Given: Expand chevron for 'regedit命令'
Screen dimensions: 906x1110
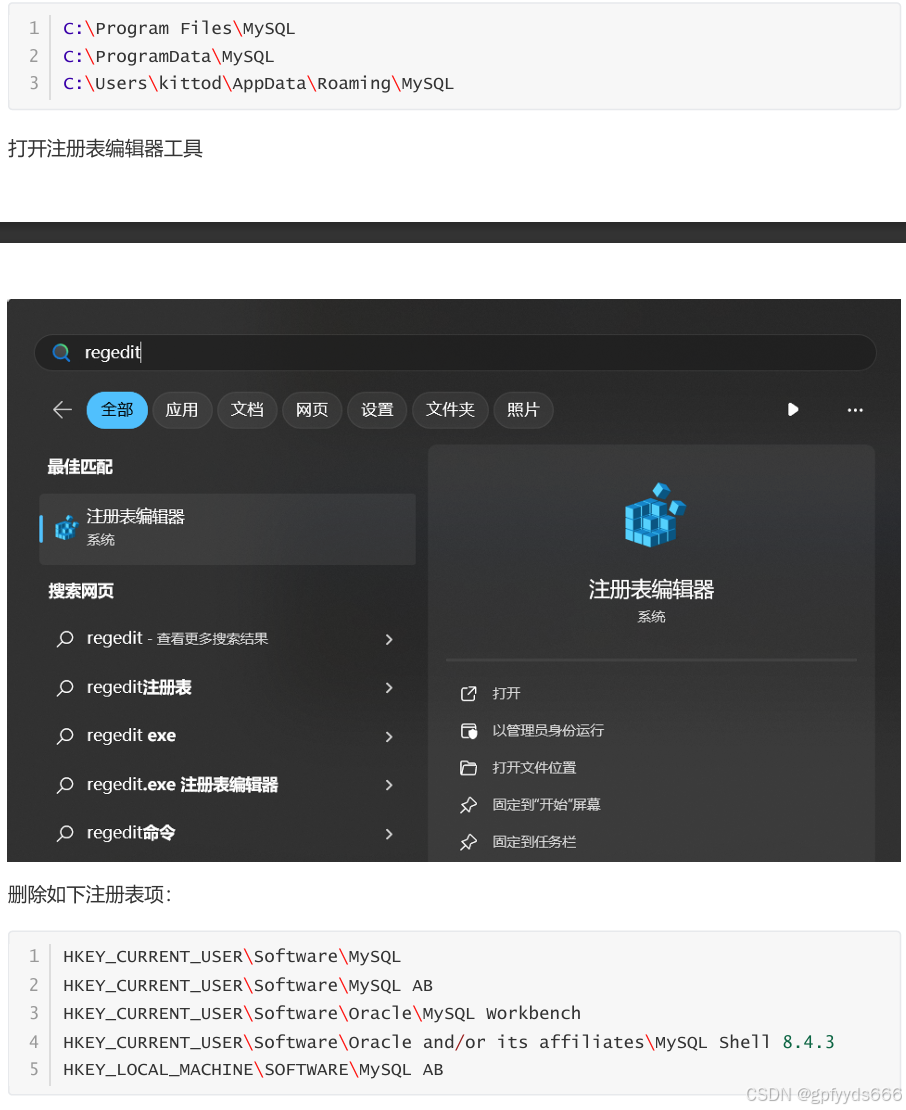Looking at the screenshot, I should click(389, 834).
